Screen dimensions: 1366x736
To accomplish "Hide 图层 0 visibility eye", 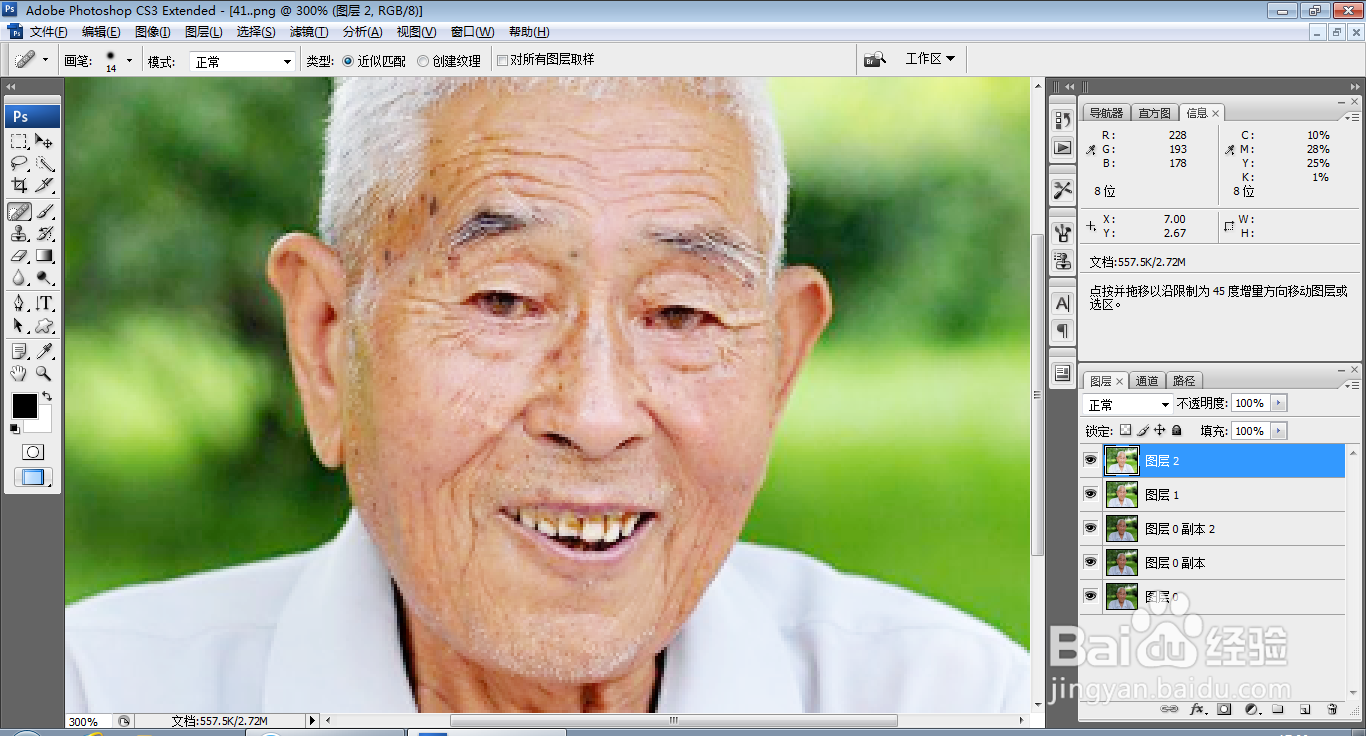I will click(1090, 597).
